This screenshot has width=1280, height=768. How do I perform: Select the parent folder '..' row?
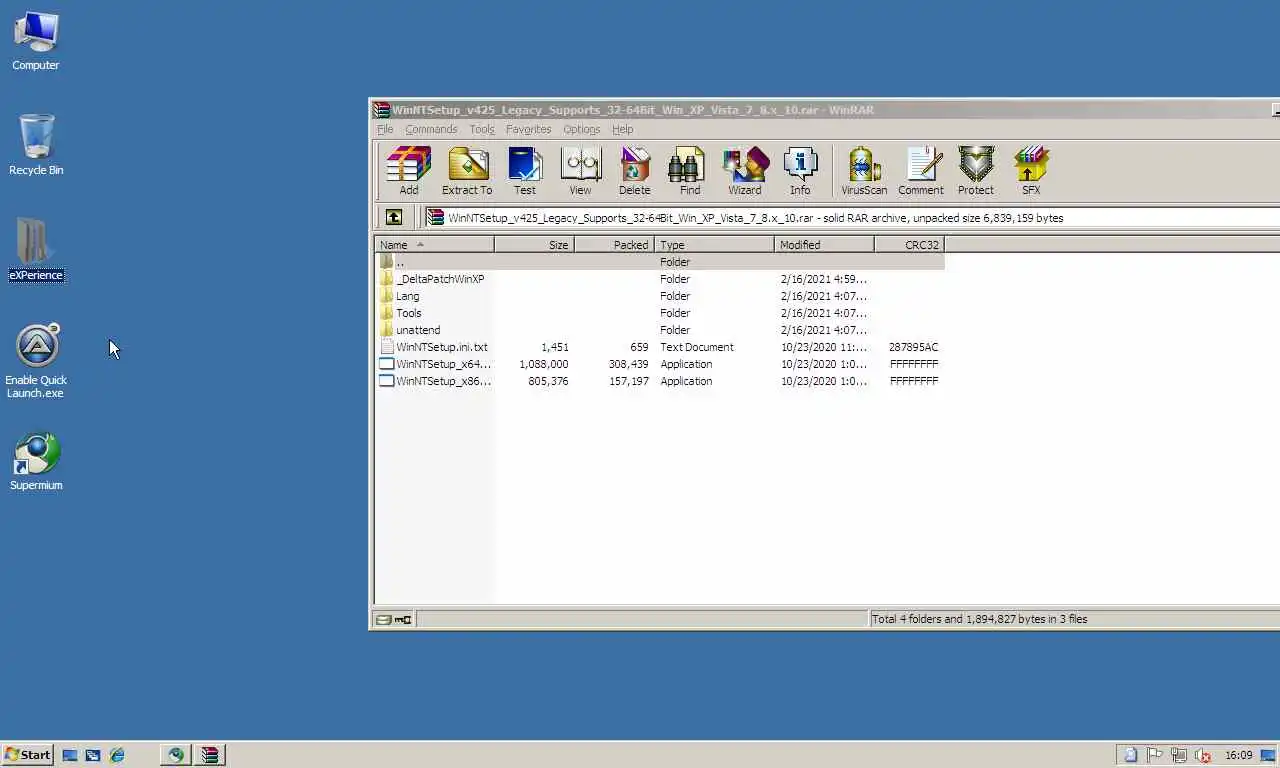(x=660, y=262)
